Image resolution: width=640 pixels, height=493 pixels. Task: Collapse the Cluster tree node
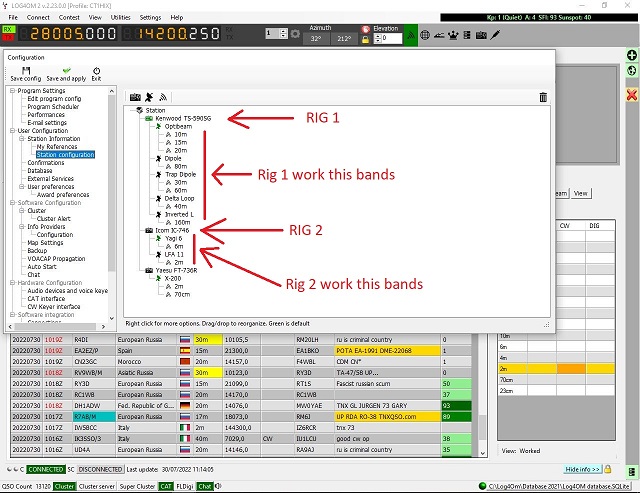(22, 211)
